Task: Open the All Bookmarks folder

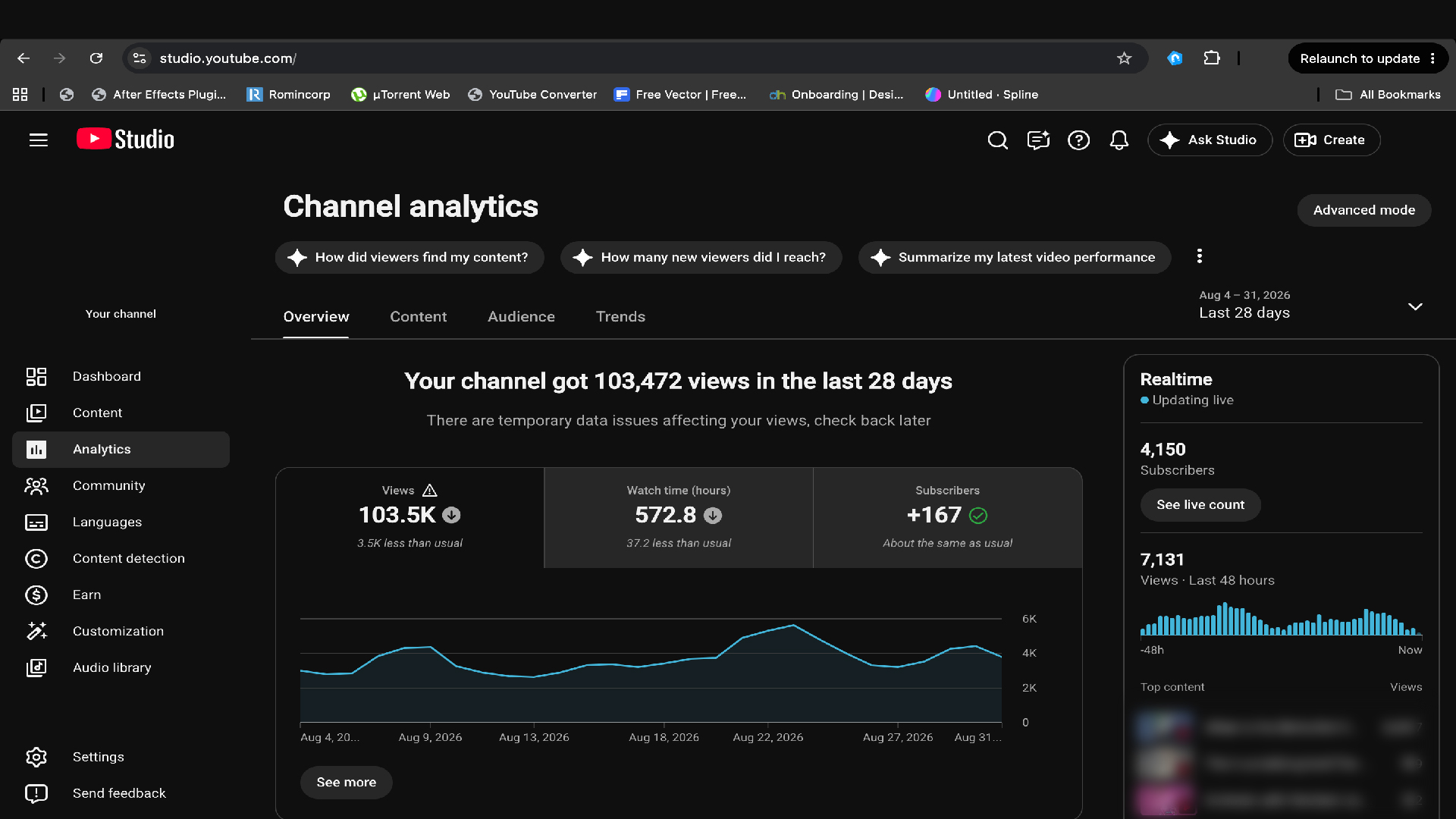Action: [1388, 95]
